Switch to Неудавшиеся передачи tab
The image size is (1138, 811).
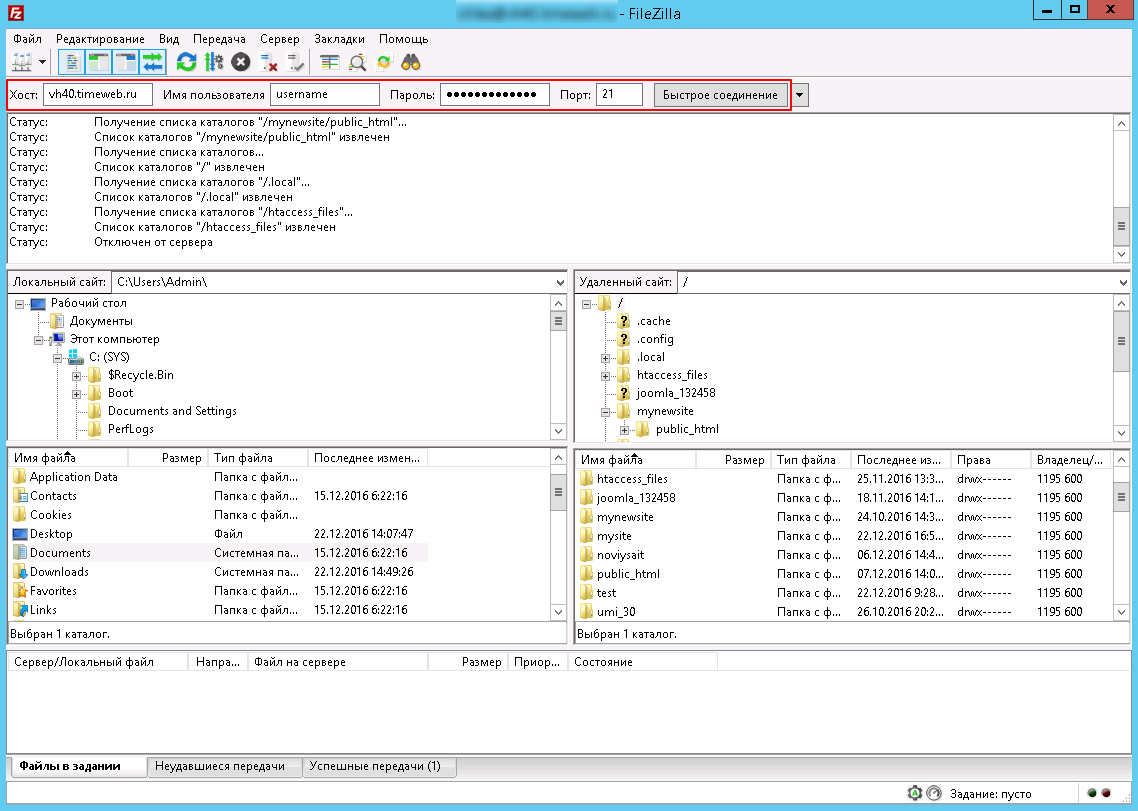pyautogui.click(x=224, y=766)
